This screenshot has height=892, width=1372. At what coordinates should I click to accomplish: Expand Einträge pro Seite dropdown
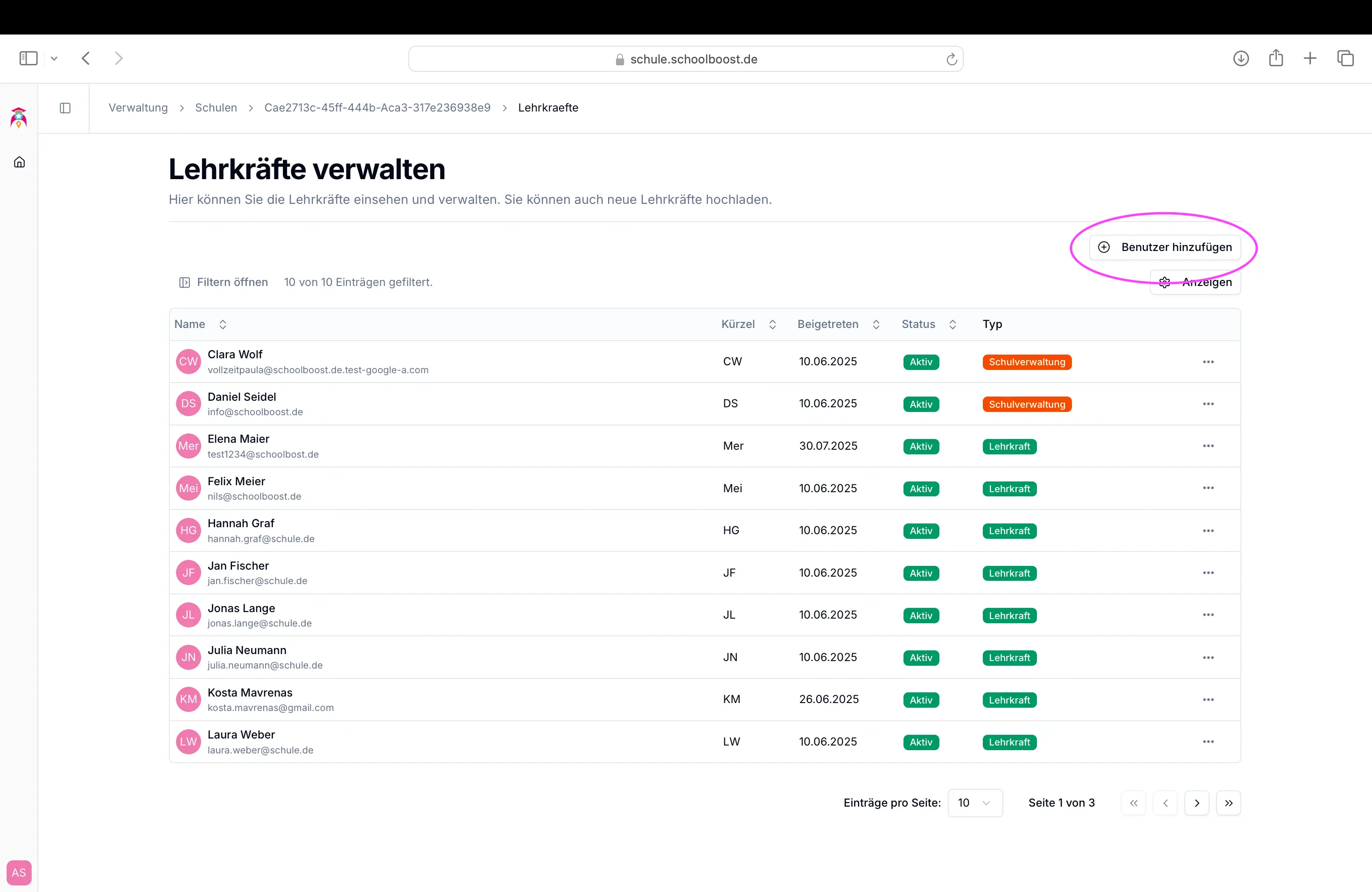975,803
